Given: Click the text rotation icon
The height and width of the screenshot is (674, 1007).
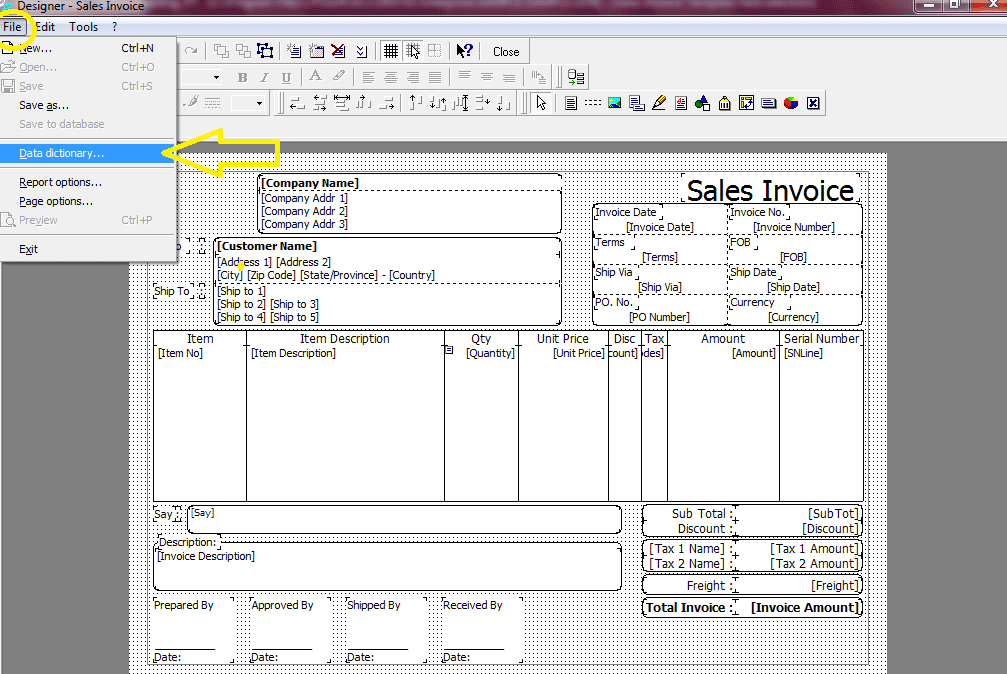Looking at the screenshot, I should click(x=538, y=77).
